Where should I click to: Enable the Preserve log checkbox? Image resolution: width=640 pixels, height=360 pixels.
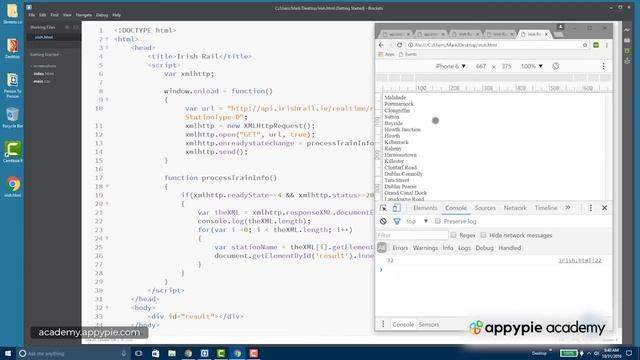(438, 221)
